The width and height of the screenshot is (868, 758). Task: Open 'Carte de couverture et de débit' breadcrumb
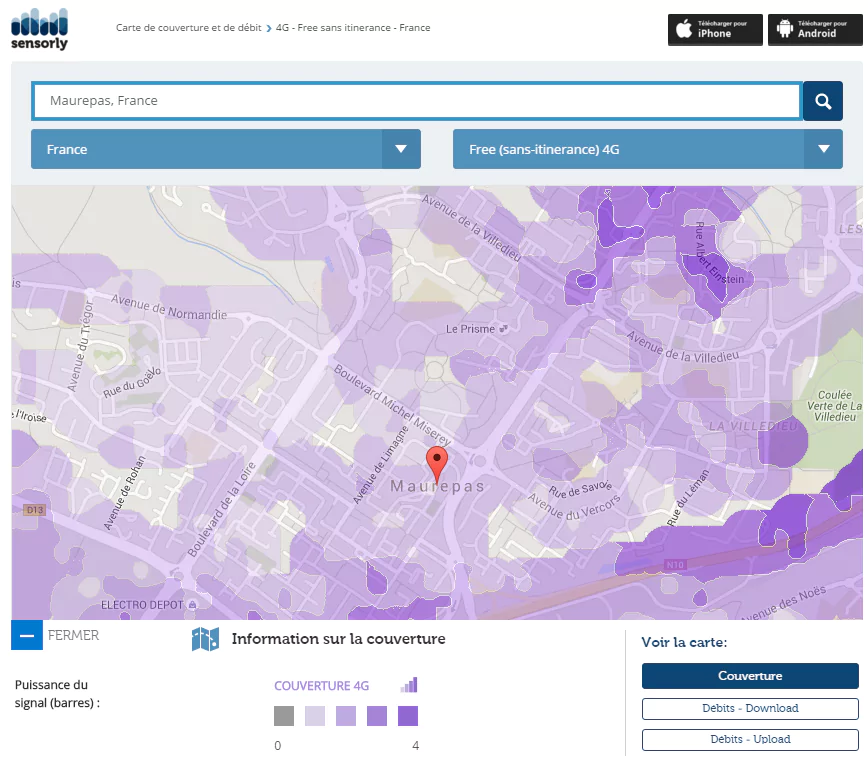pyautogui.click(x=188, y=28)
